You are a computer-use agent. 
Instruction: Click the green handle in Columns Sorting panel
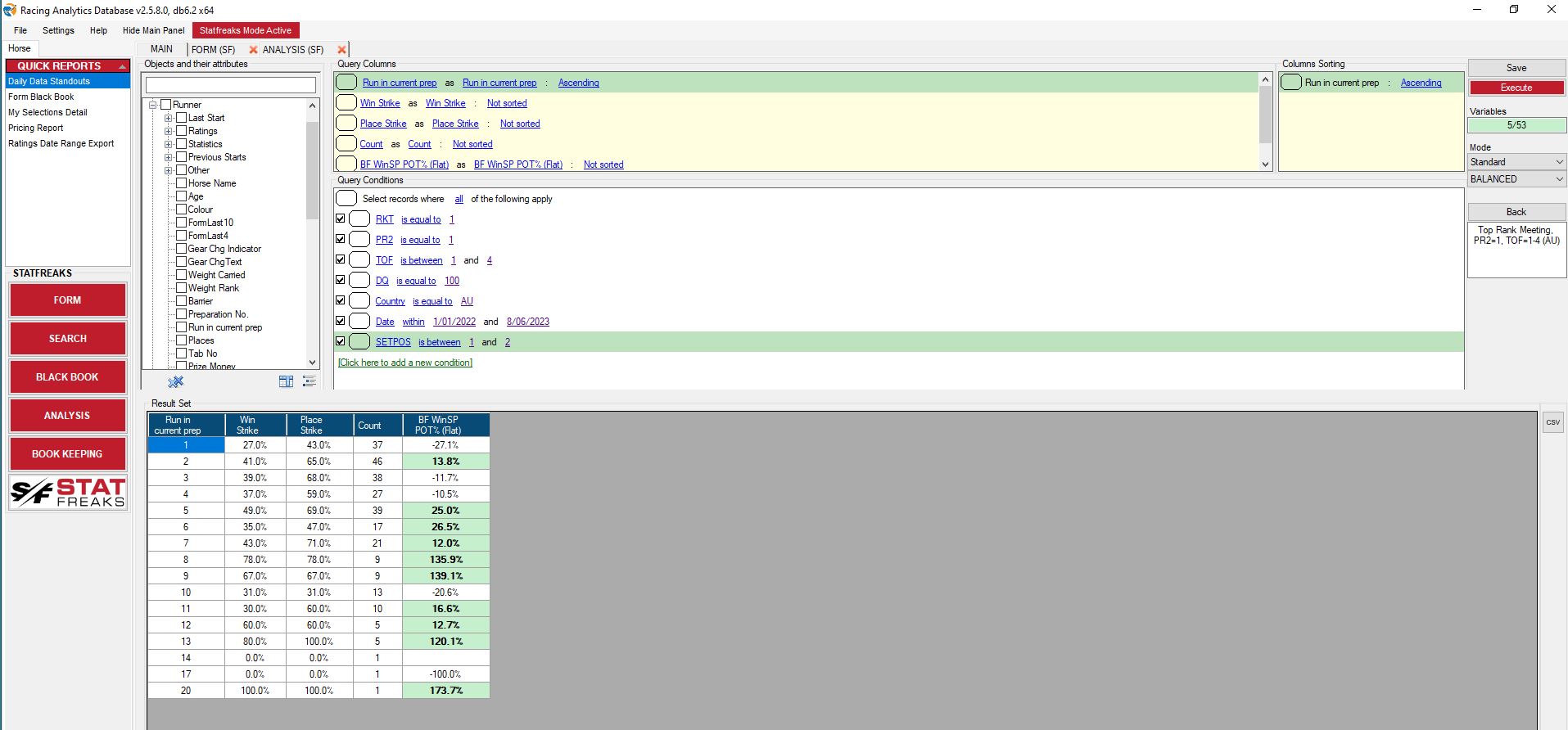(x=1291, y=83)
